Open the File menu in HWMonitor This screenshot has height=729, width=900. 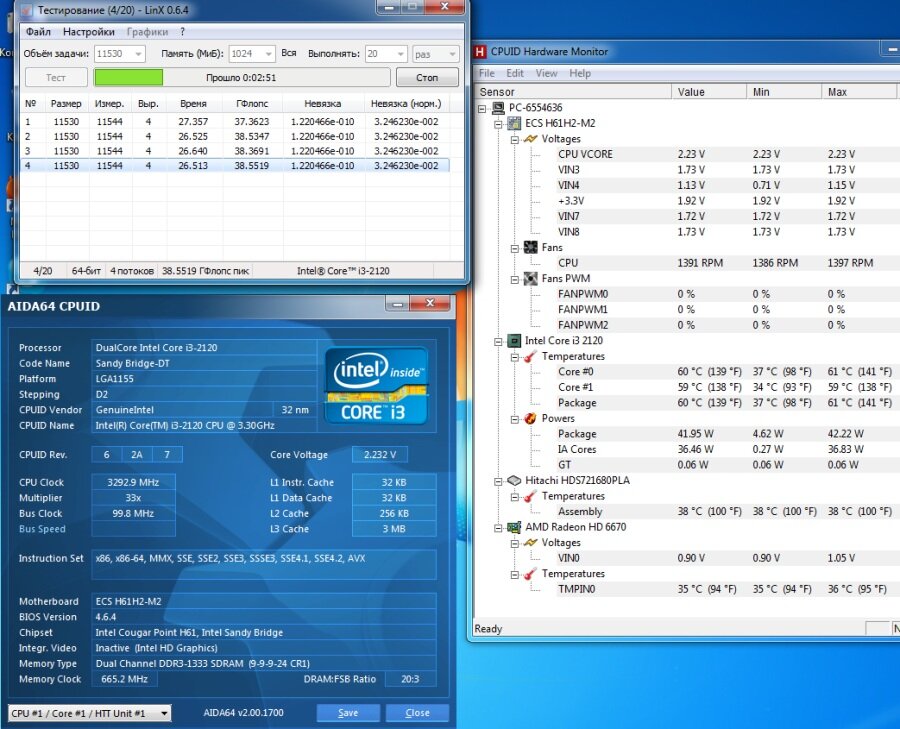pyautogui.click(x=487, y=73)
